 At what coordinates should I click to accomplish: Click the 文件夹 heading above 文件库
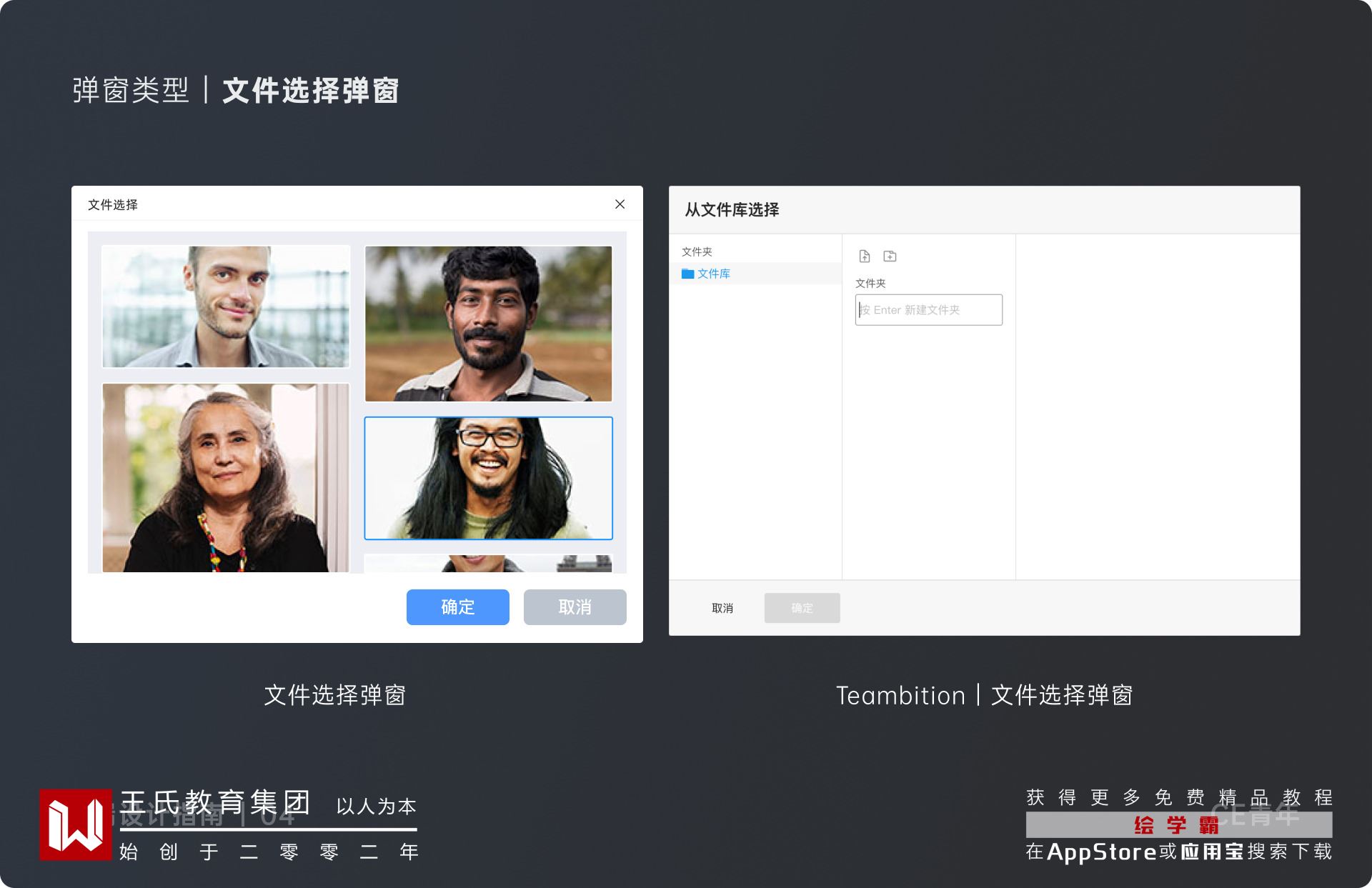(697, 251)
